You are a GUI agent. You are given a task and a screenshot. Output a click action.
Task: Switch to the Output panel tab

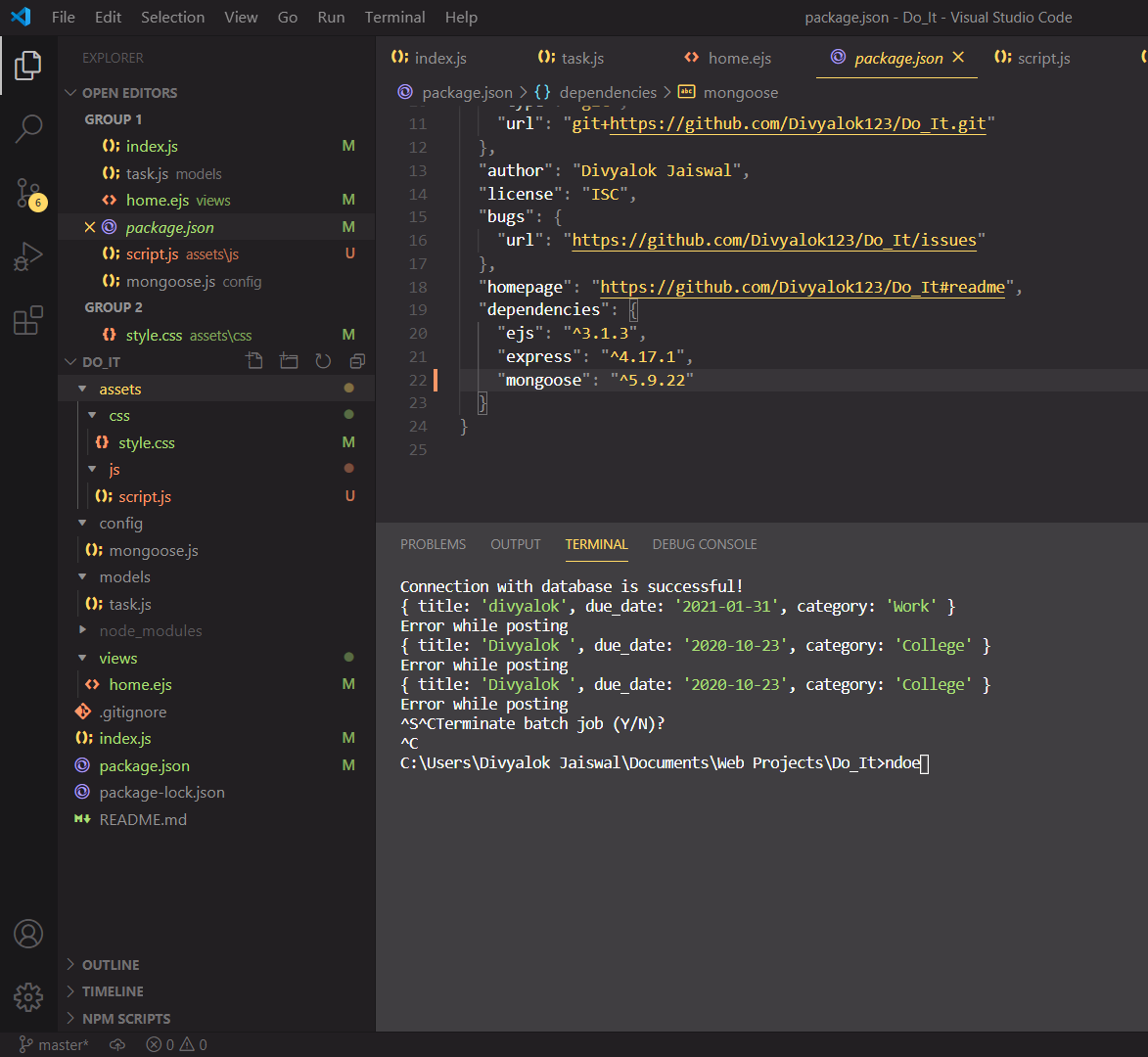[x=516, y=544]
